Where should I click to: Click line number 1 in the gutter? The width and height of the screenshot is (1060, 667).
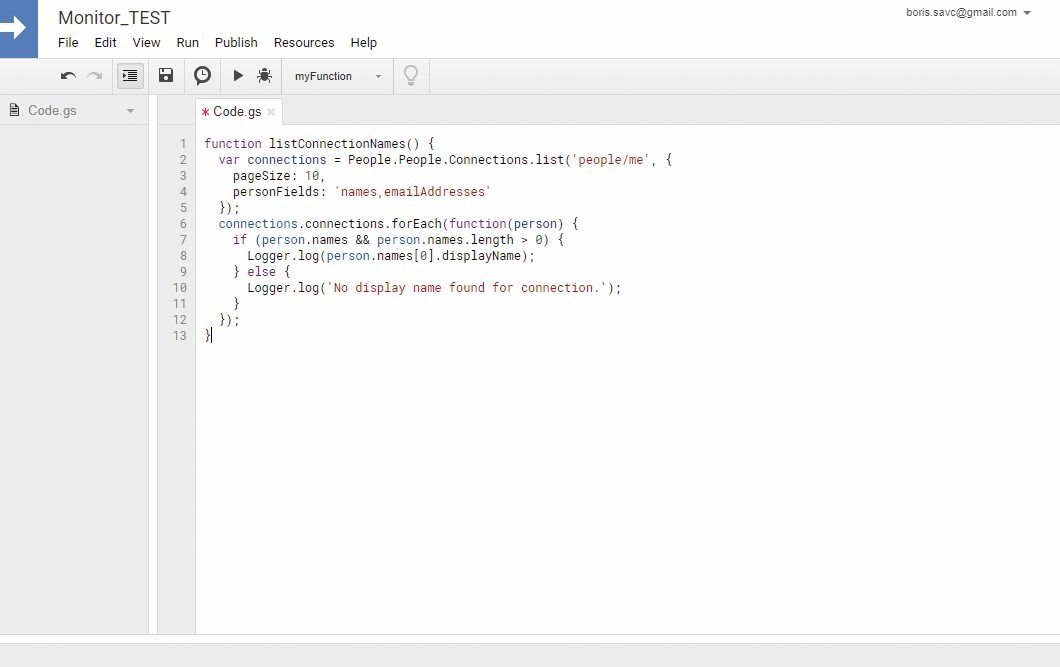pyautogui.click(x=183, y=143)
